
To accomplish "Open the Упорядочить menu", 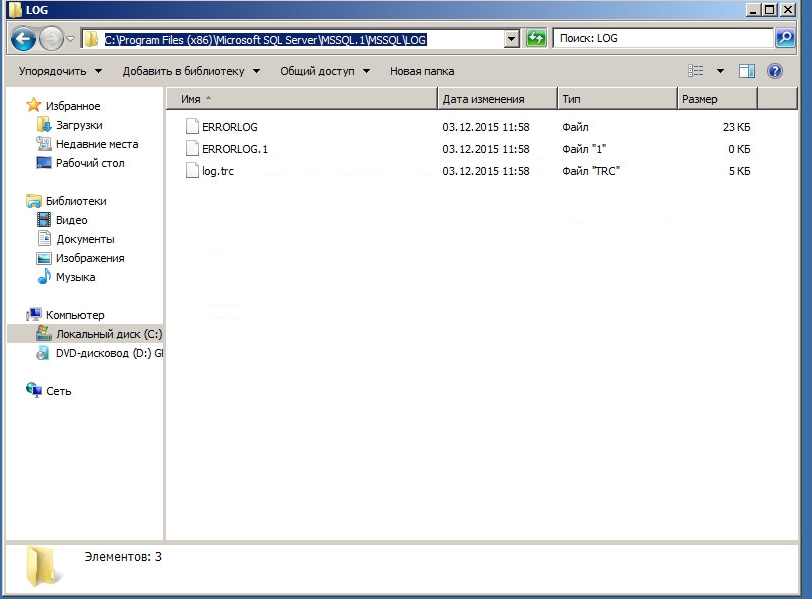I will (60, 71).
